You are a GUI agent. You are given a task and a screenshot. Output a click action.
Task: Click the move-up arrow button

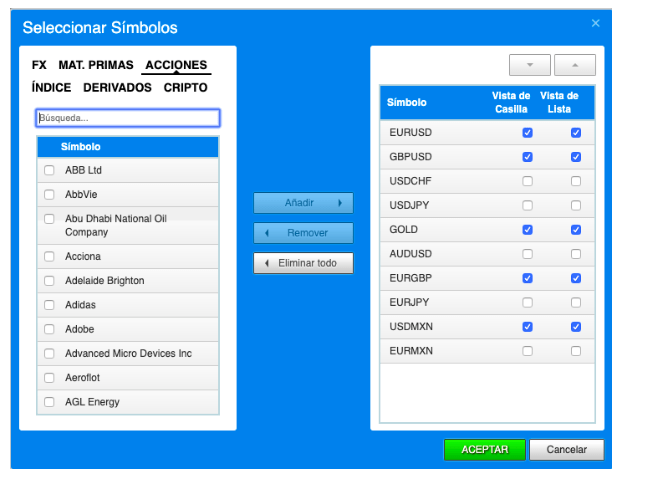click(x=575, y=65)
